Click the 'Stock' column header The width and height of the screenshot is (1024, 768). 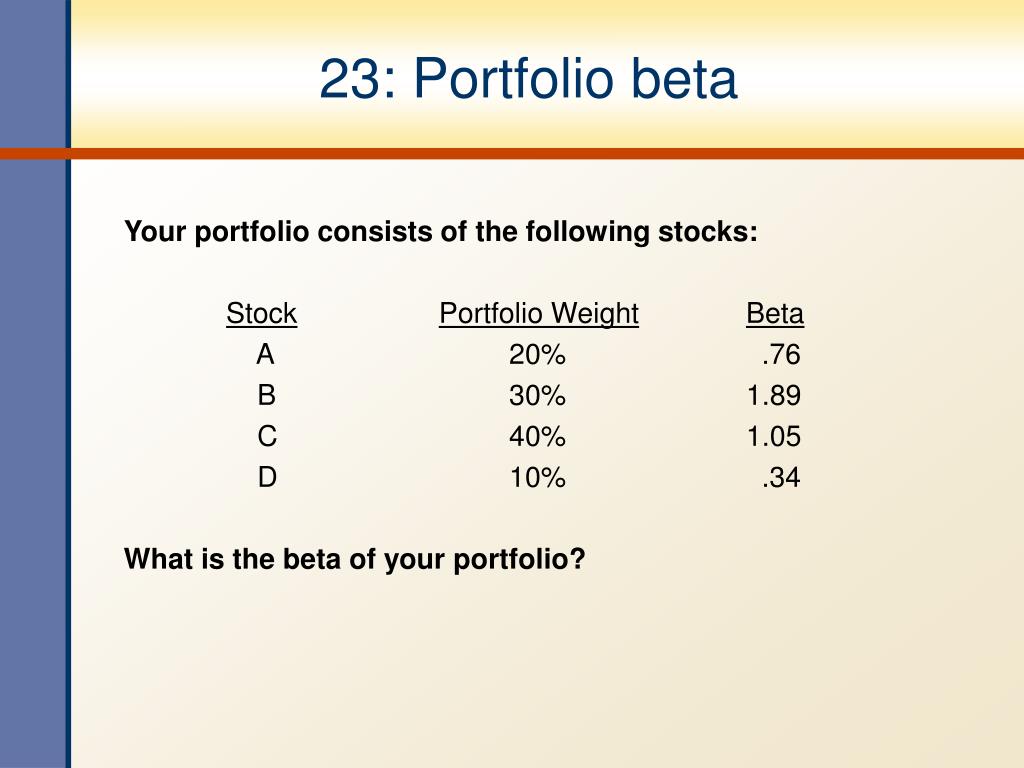(x=261, y=313)
